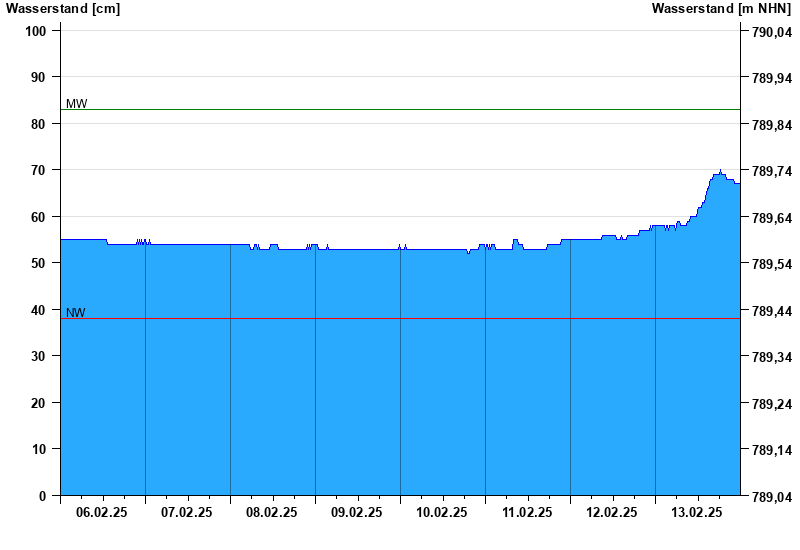This screenshot has height=550, width=800.
Task: Select the 789,04 value on the right axis
Action: tap(770, 496)
